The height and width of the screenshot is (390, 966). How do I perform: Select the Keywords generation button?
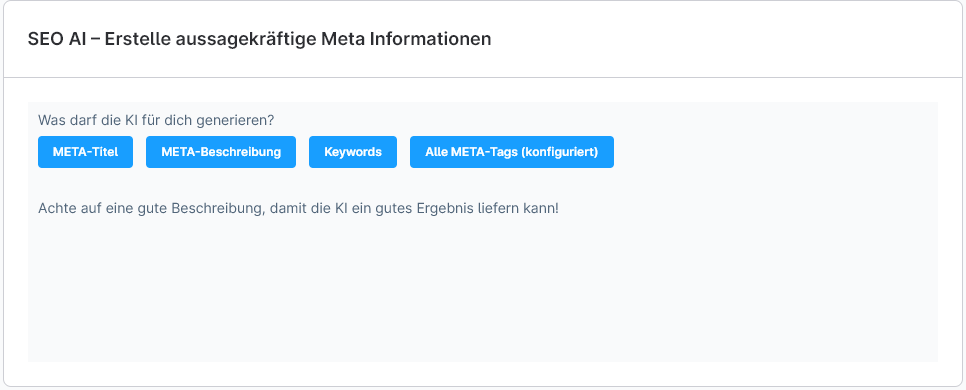[352, 152]
